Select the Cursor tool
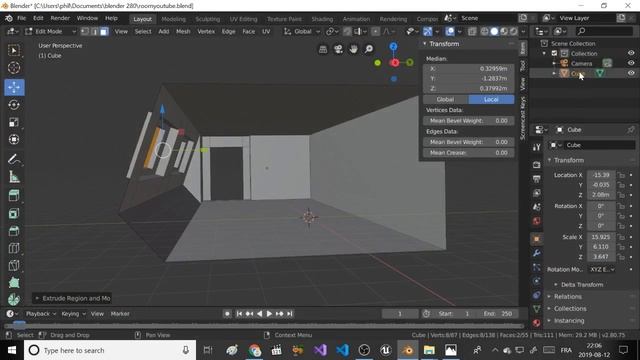The height and width of the screenshot is (360, 640). [x=14, y=68]
